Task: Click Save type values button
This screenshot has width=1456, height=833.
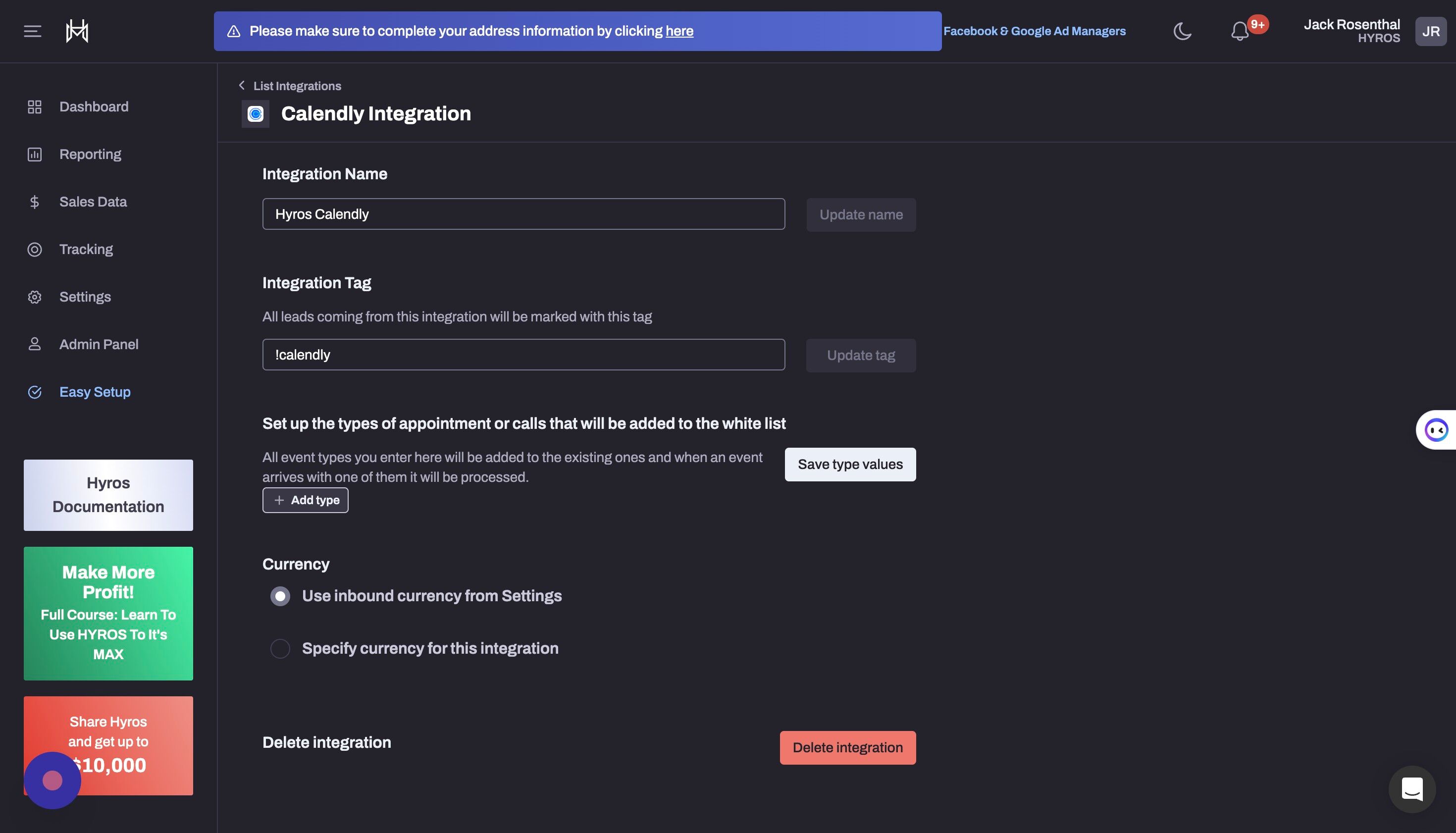Action: coord(850,465)
